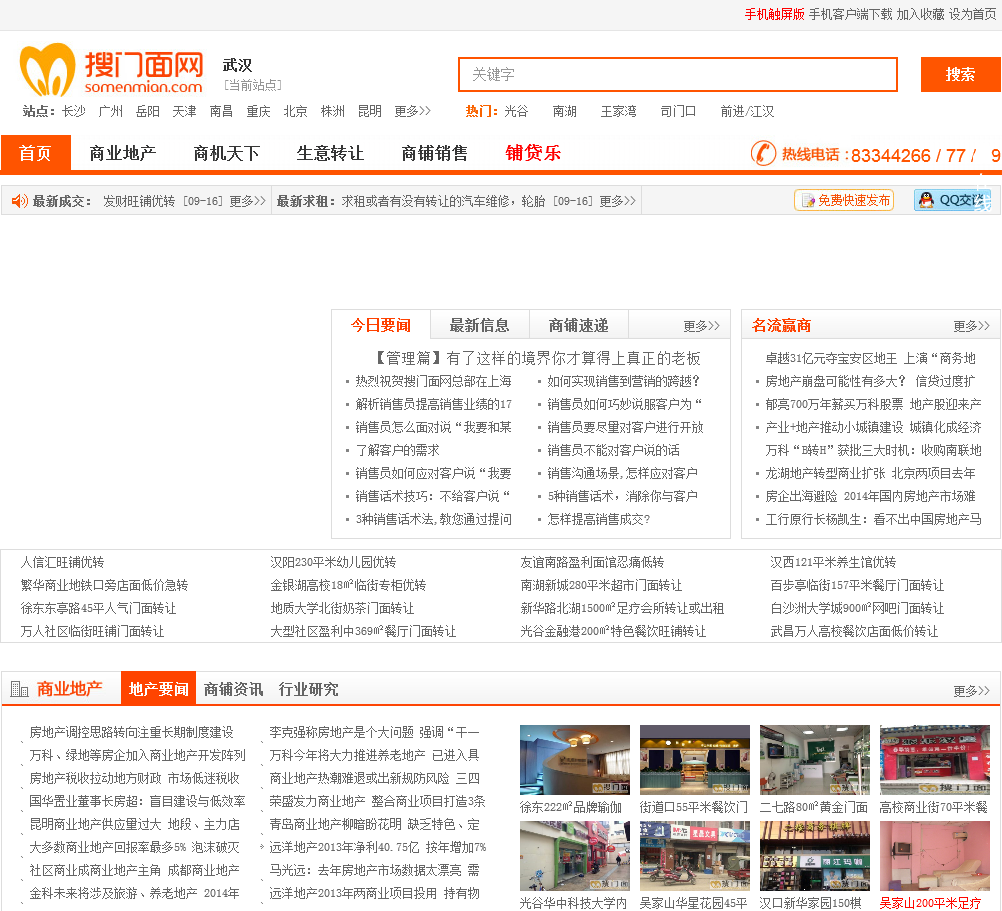The width and height of the screenshot is (1002, 911).
Task: Switch station to 北京
Action: click(295, 111)
